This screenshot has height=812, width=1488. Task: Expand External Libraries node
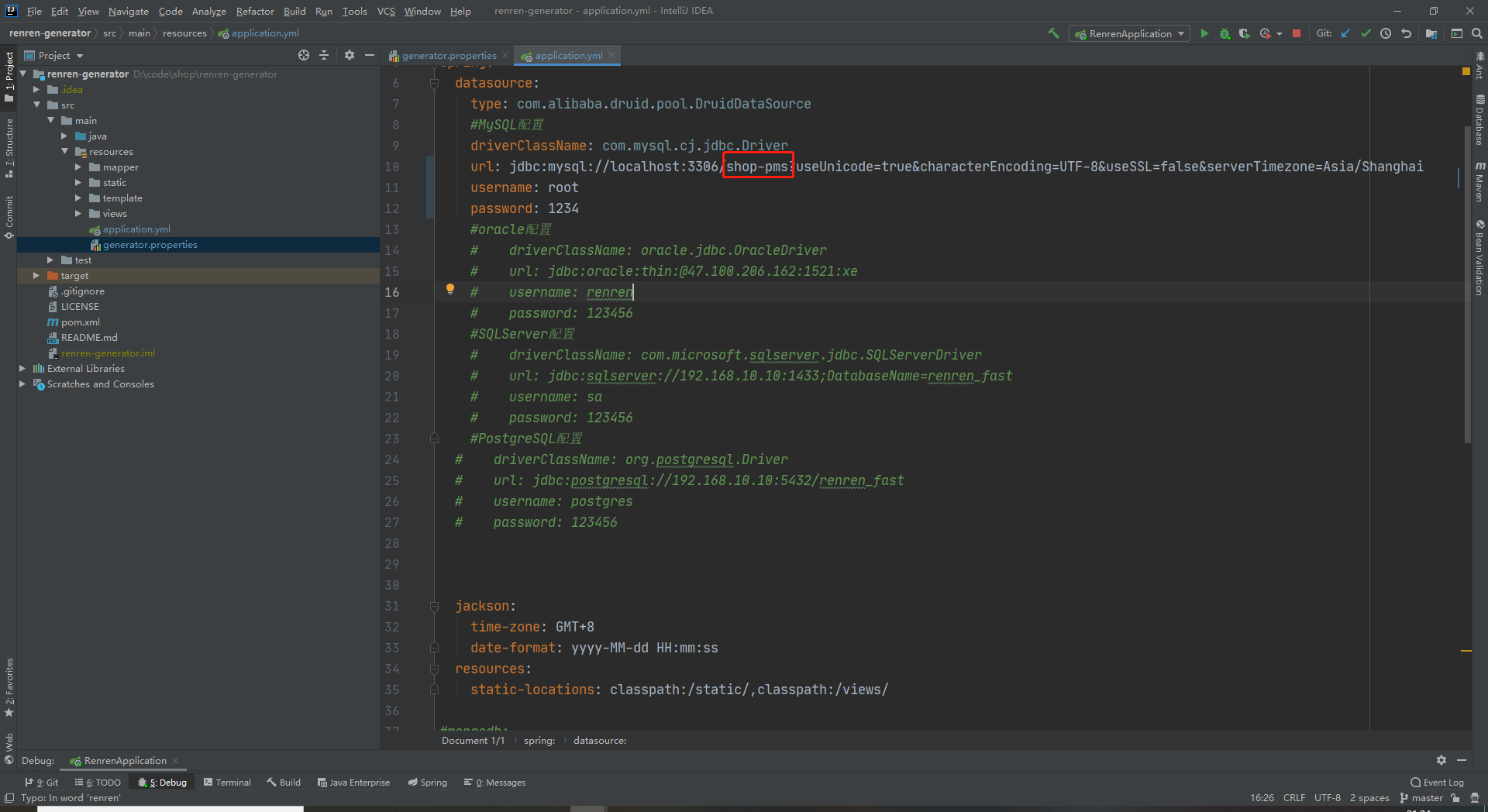22,369
